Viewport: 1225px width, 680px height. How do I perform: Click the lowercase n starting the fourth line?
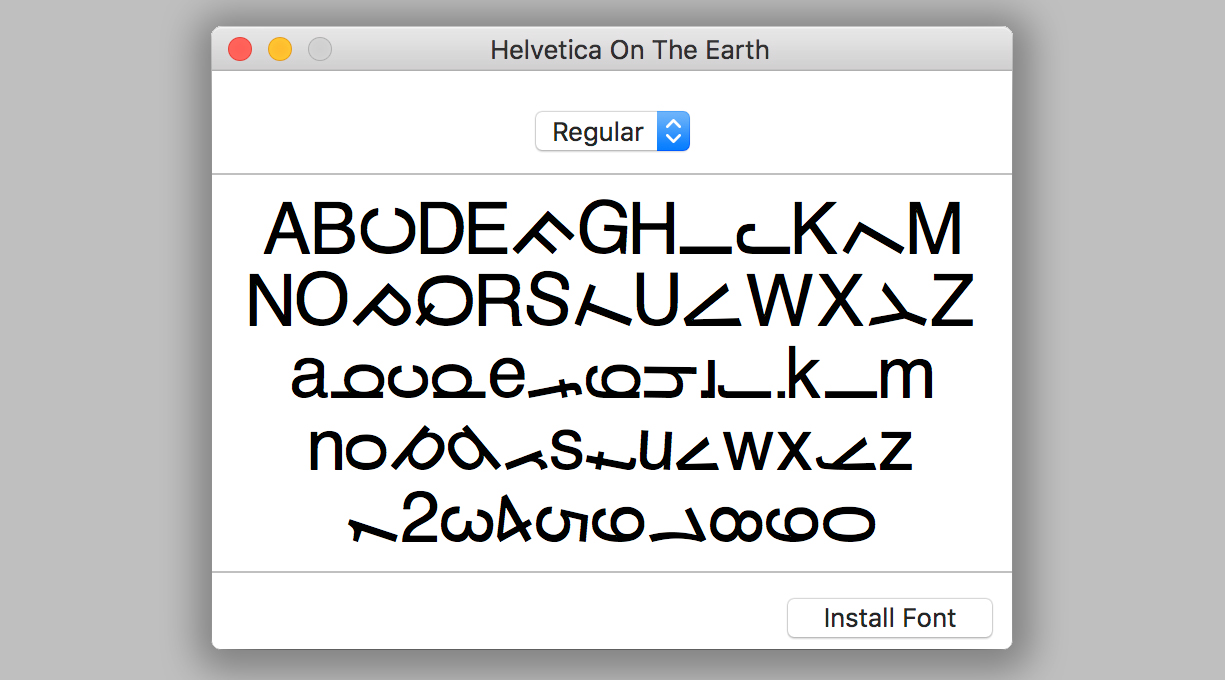(328, 450)
